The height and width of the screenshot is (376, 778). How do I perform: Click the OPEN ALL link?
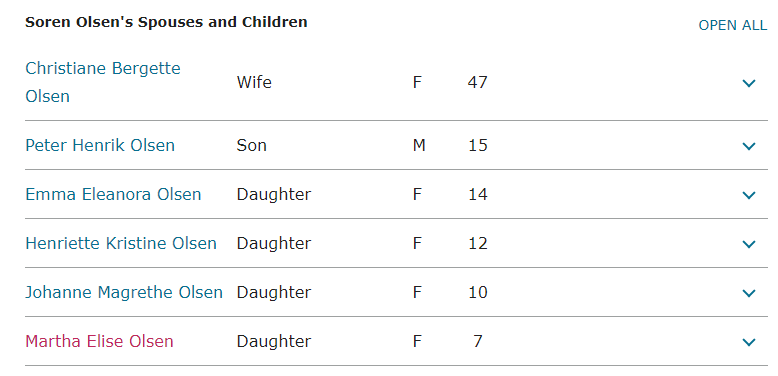click(732, 25)
